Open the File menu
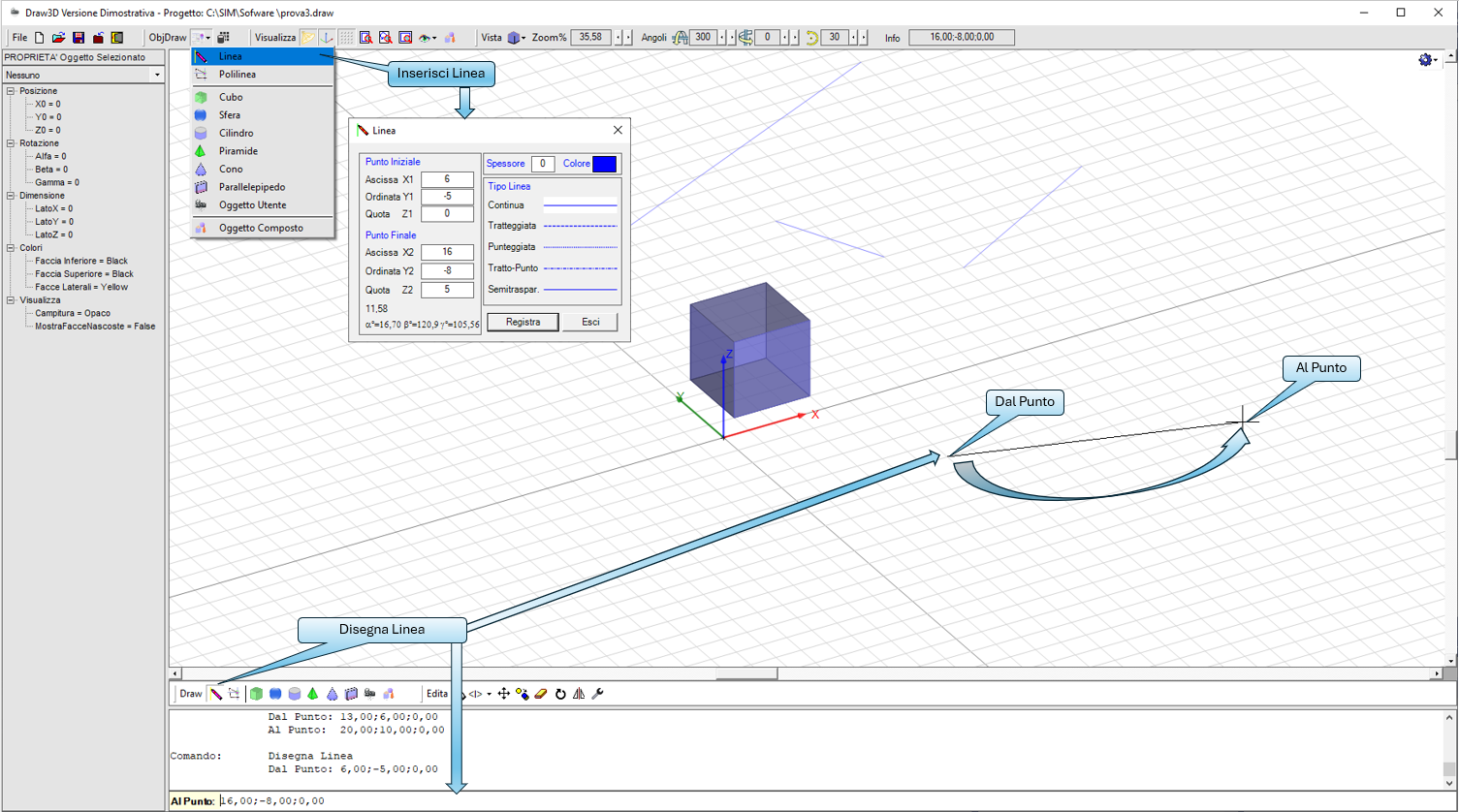 click(19, 38)
